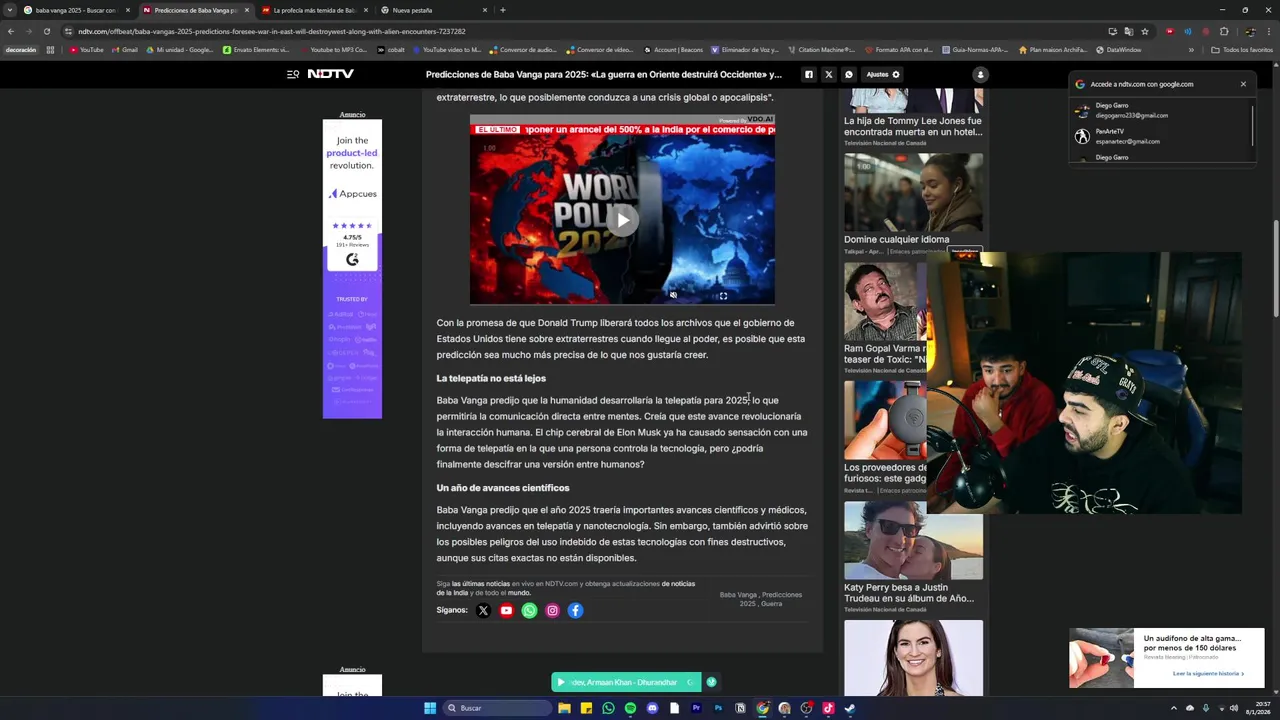
Task: Share article via WhatsApp icon in header
Action: [x=848, y=74]
